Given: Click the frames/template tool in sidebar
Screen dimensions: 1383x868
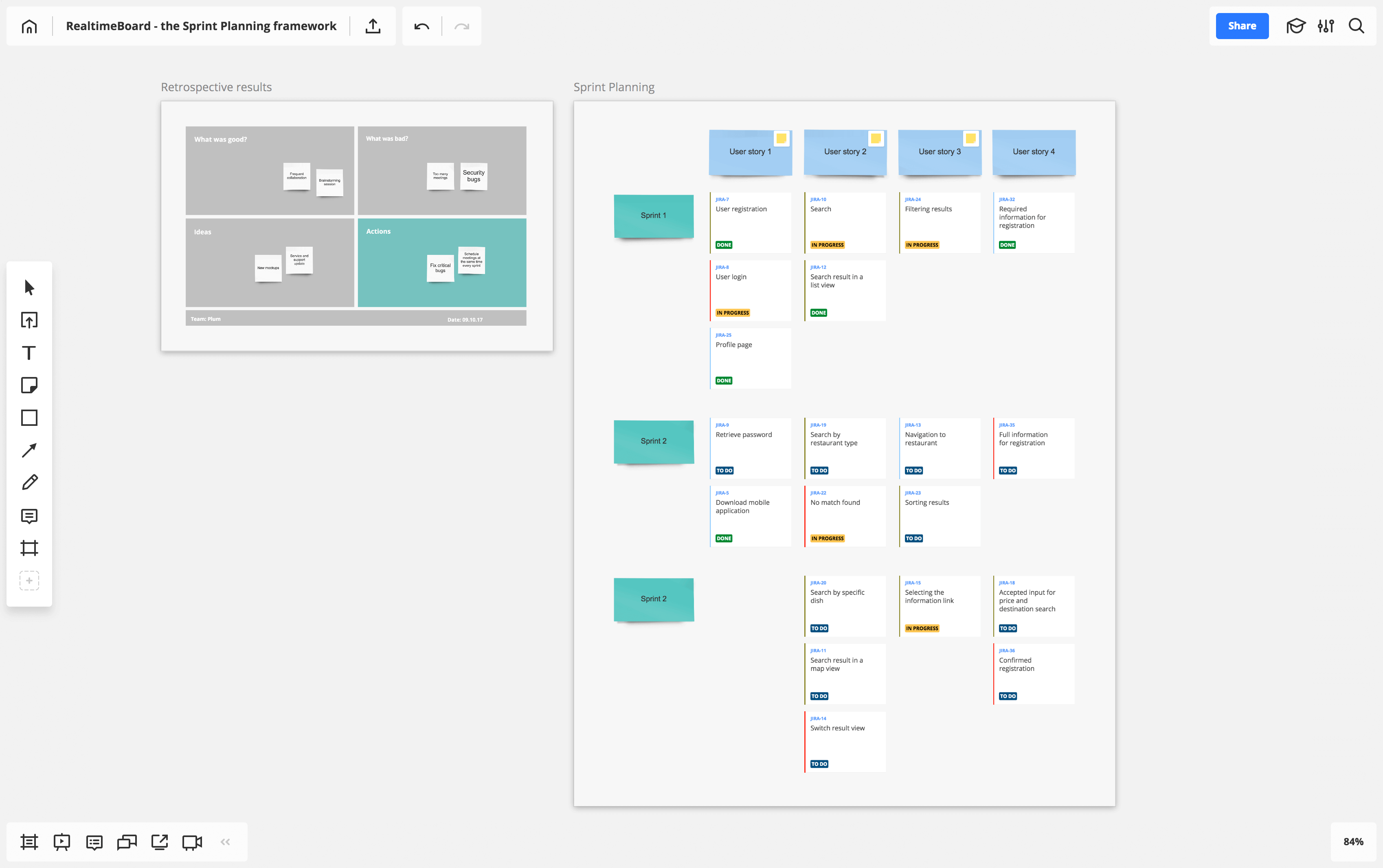Looking at the screenshot, I should [x=29, y=548].
